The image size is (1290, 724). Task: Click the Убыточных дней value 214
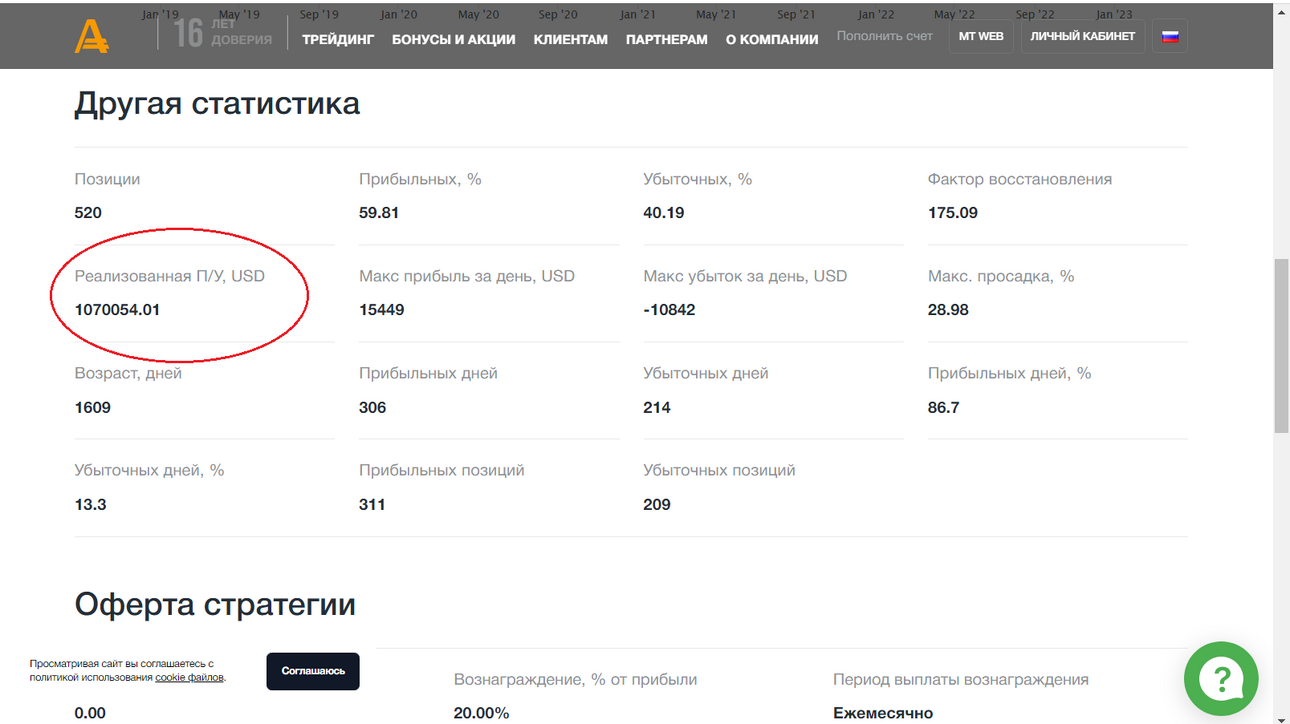657,408
